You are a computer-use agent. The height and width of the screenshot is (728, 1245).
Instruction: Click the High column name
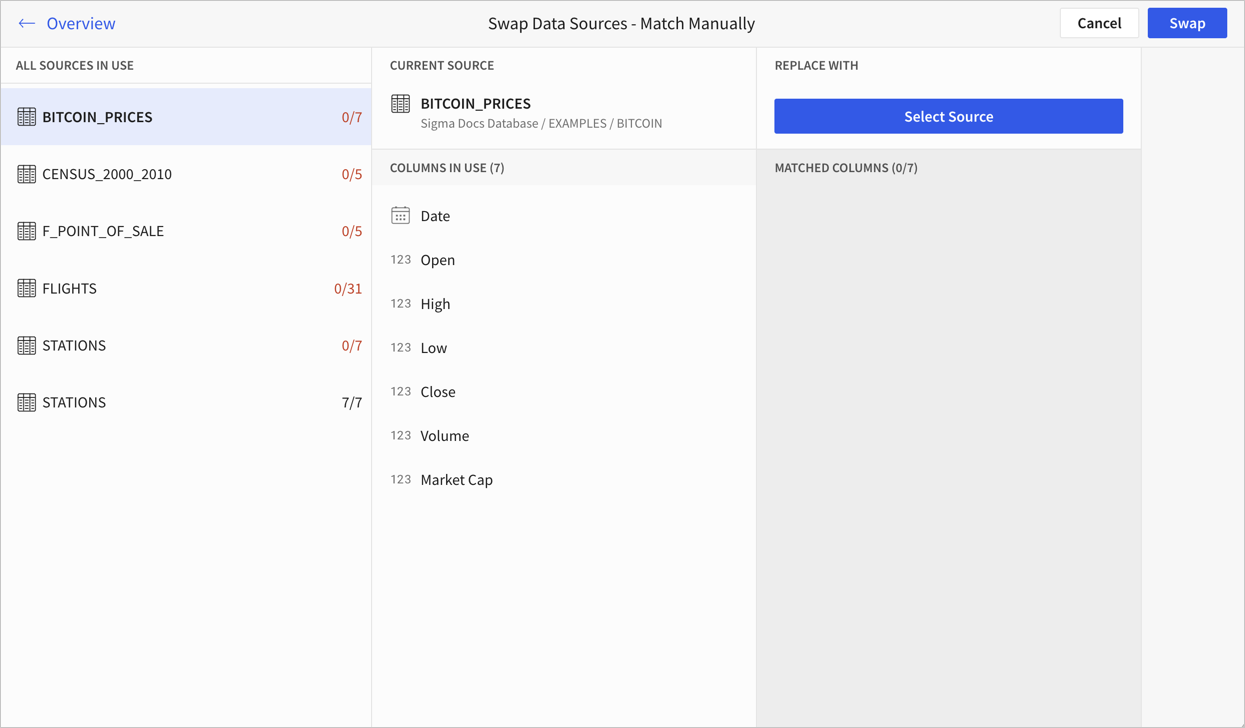pos(435,304)
